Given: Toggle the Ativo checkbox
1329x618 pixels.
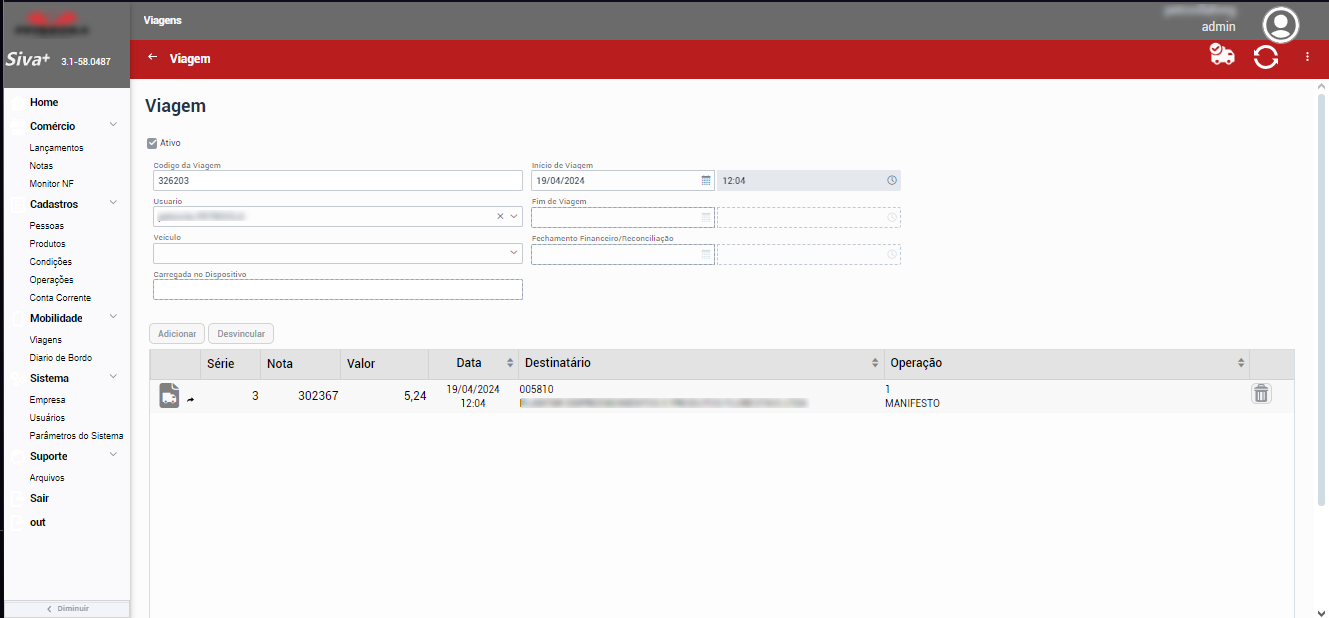Looking at the screenshot, I should (x=152, y=143).
